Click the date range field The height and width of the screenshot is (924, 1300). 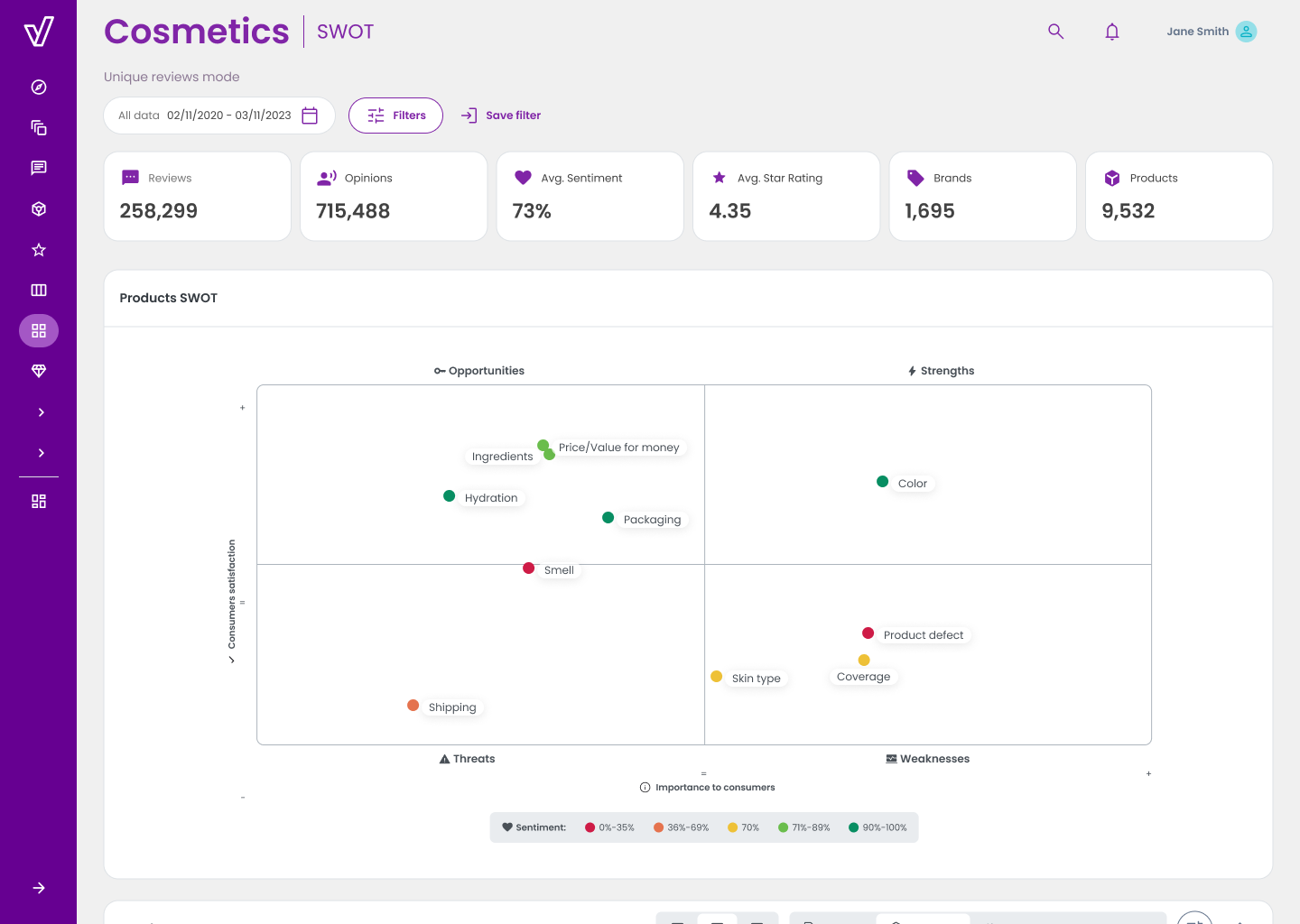click(219, 115)
